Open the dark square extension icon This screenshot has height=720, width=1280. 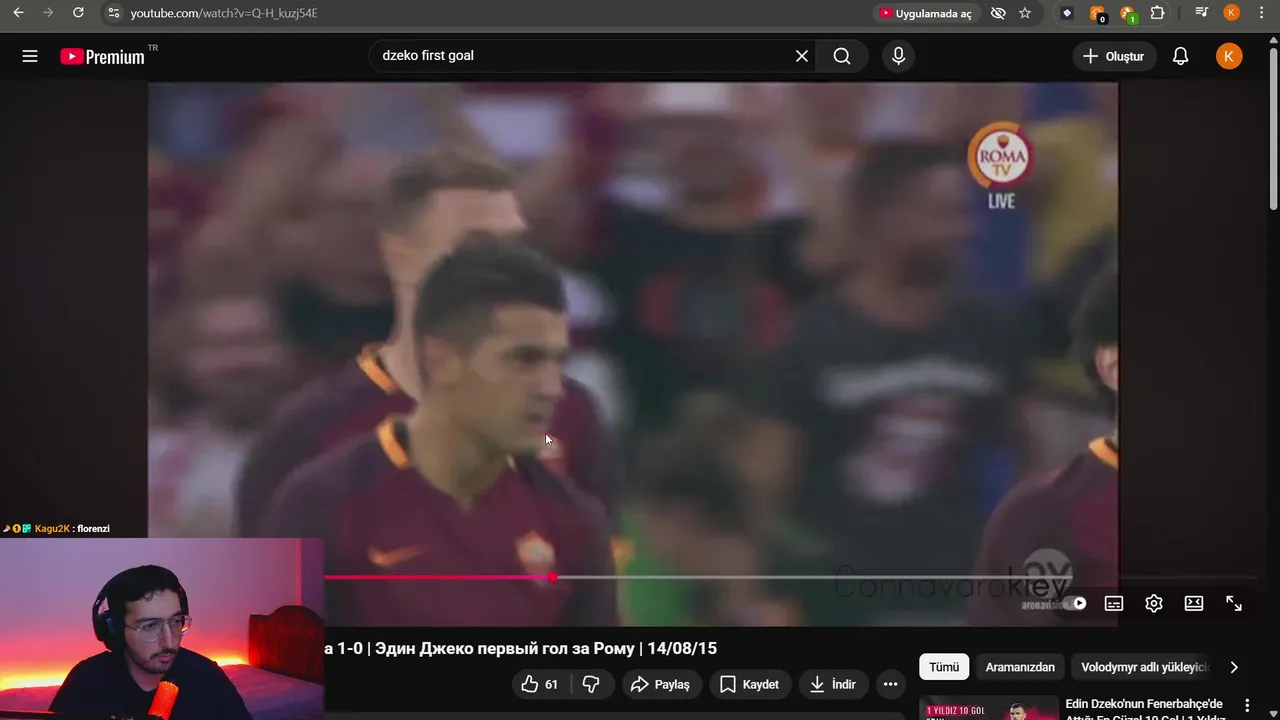[1067, 13]
